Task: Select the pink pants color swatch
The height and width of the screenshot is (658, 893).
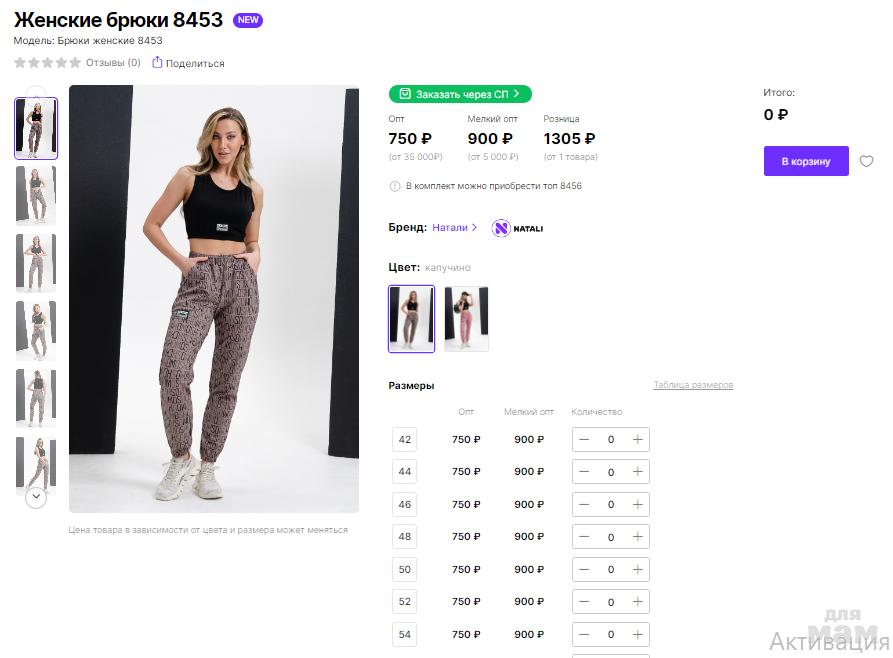Action: click(x=466, y=319)
